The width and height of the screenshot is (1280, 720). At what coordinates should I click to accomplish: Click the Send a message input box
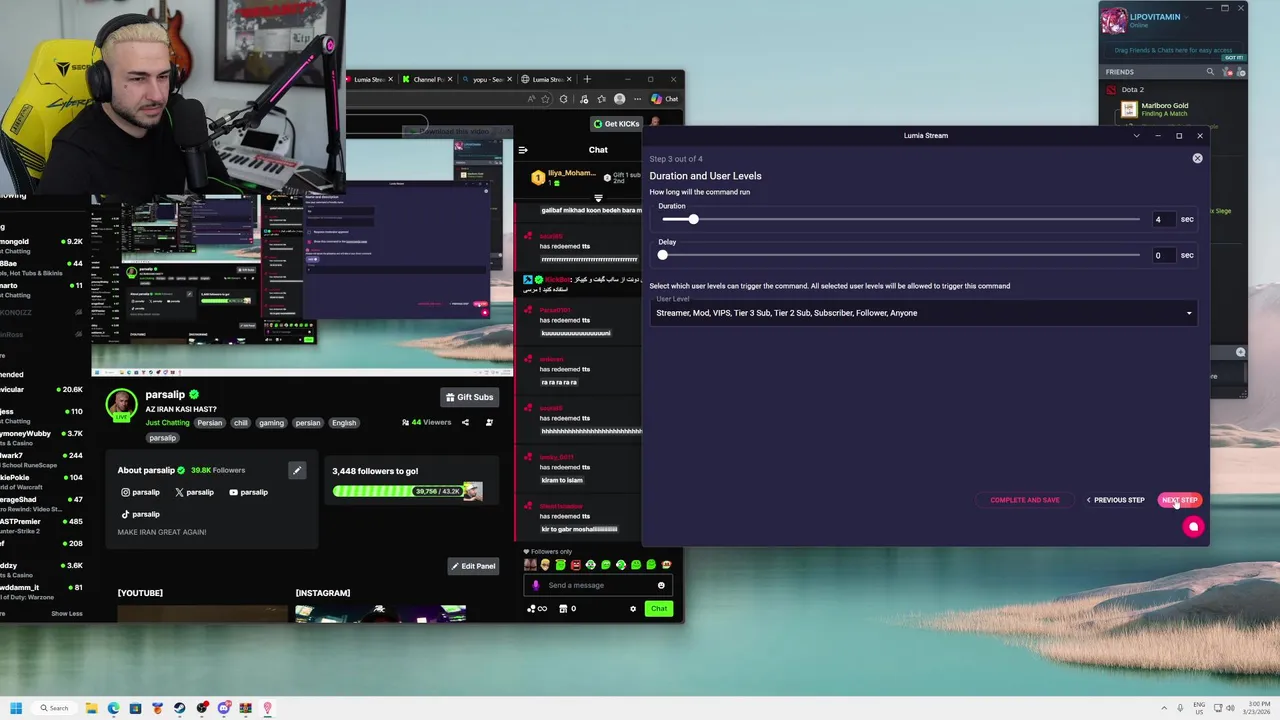point(598,585)
